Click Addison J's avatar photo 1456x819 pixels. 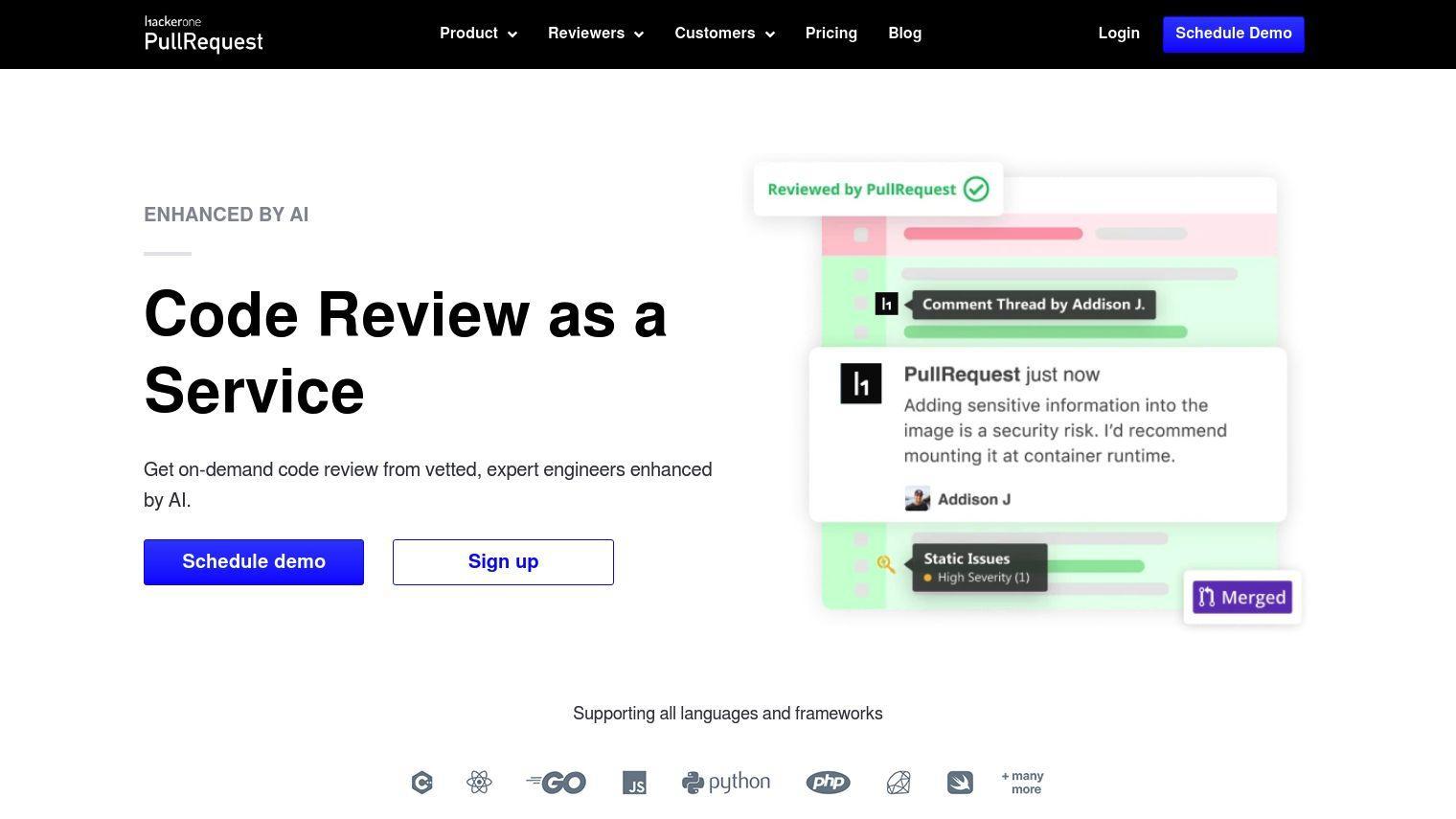(x=918, y=499)
